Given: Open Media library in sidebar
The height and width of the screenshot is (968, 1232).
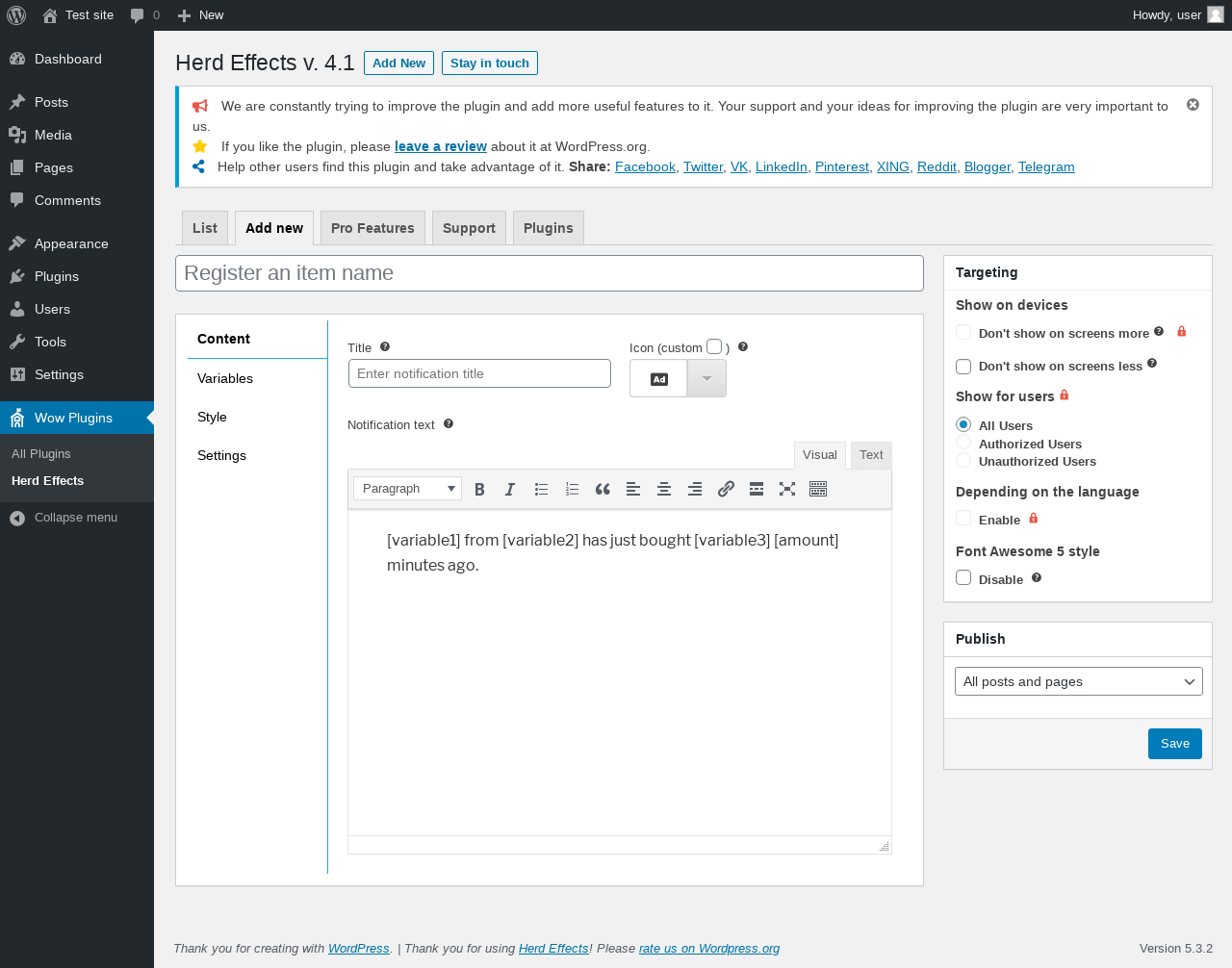Looking at the screenshot, I should click(x=77, y=135).
